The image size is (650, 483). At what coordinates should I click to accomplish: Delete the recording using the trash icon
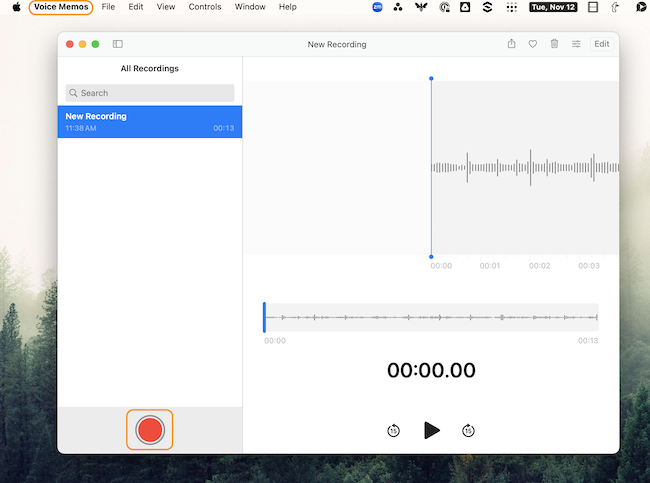554,44
